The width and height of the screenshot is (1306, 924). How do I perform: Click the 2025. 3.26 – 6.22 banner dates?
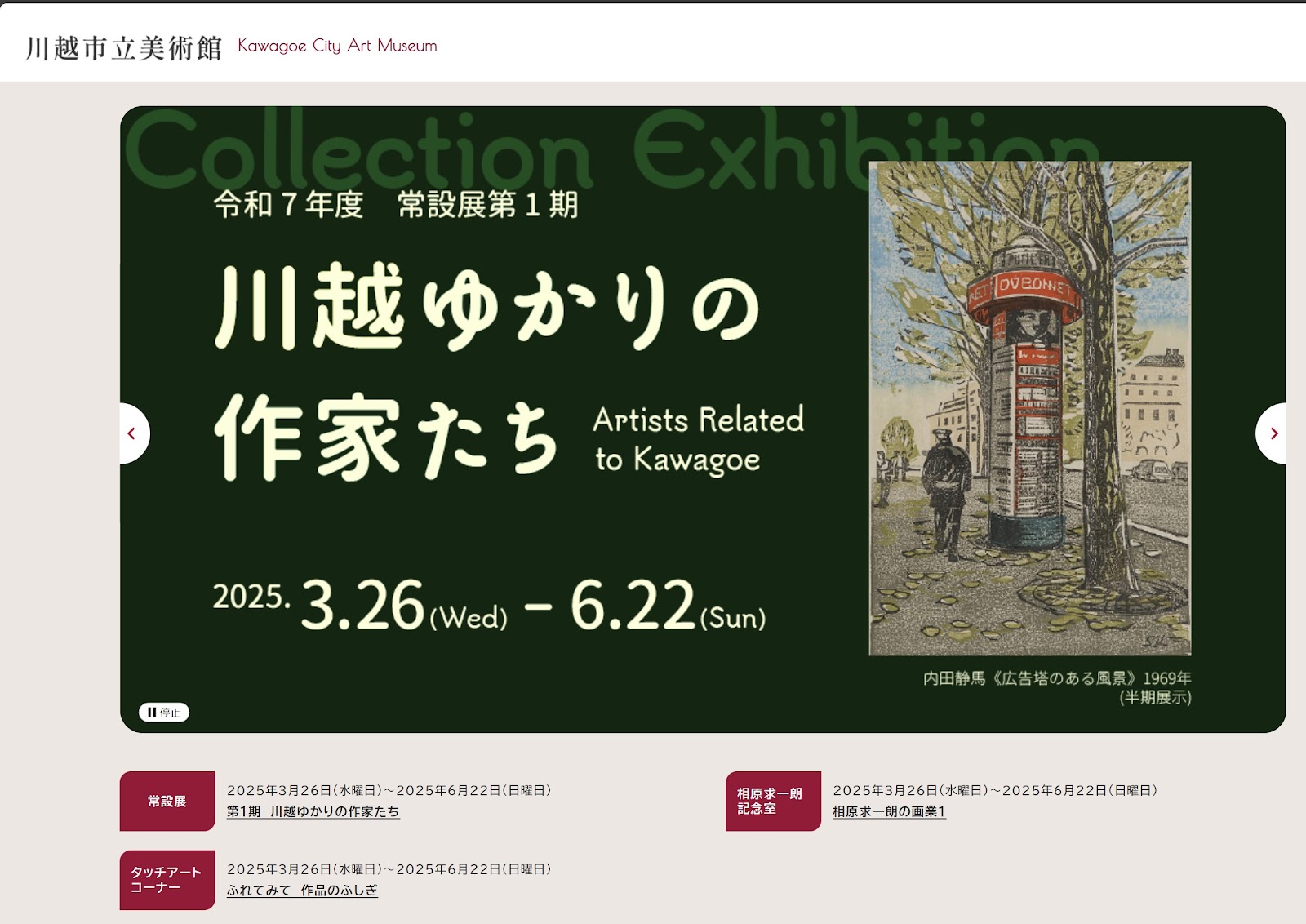pyautogui.click(x=490, y=605)
